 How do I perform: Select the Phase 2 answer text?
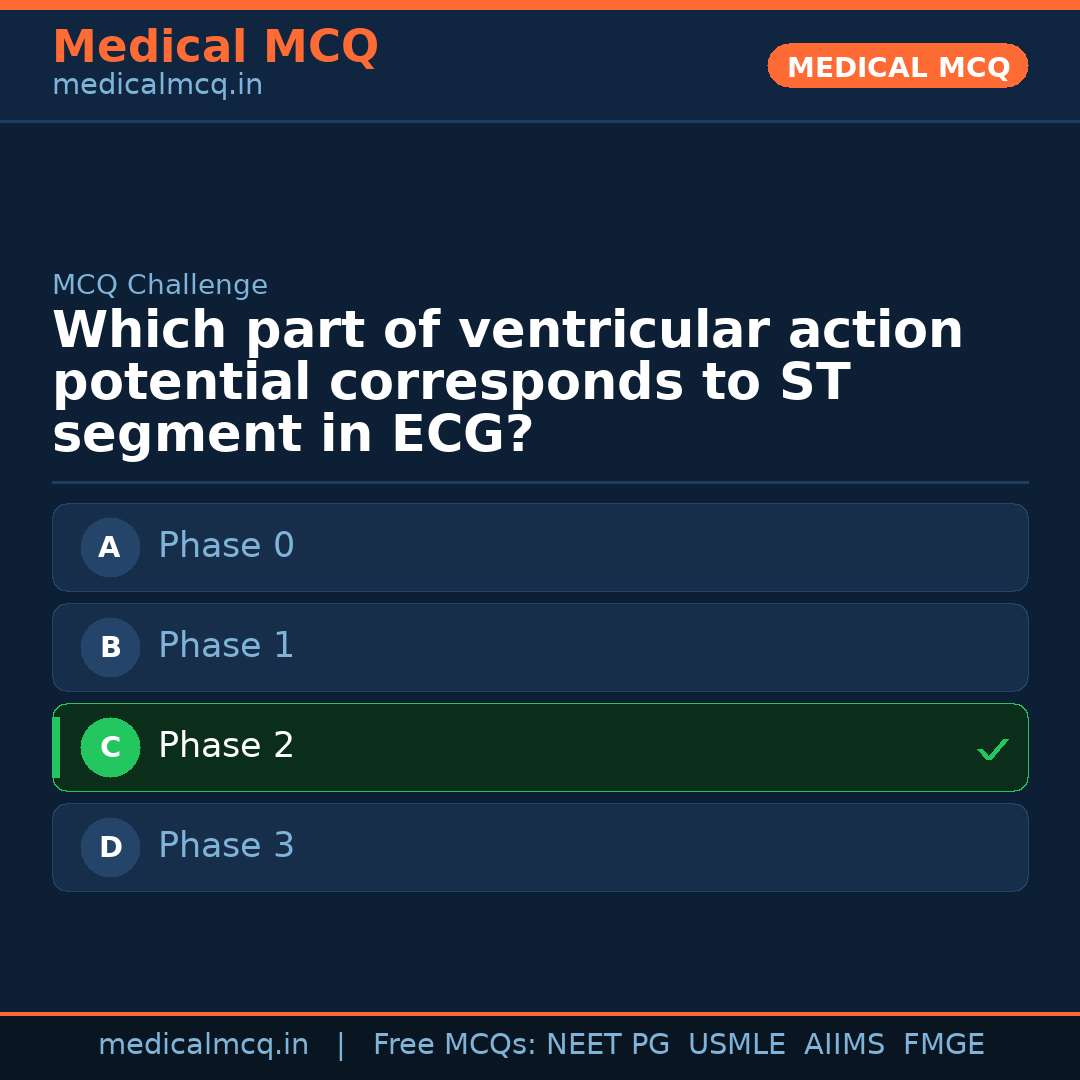(x=226, y=746)
